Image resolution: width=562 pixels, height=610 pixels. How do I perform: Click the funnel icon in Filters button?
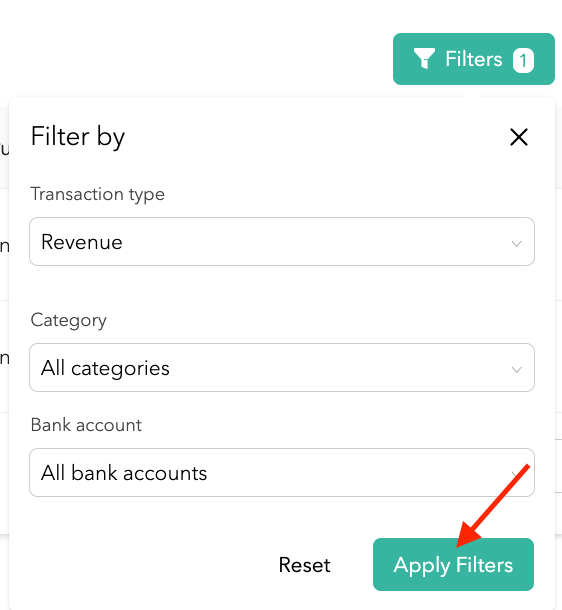point(424,59)
